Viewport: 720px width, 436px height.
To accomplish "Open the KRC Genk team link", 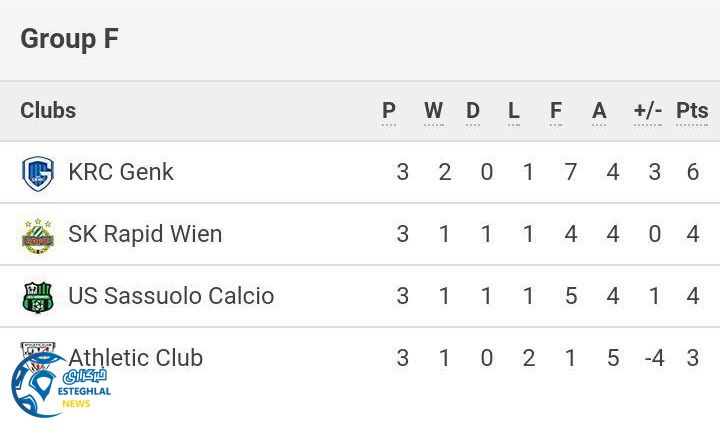I will click(x=121, y=172).
